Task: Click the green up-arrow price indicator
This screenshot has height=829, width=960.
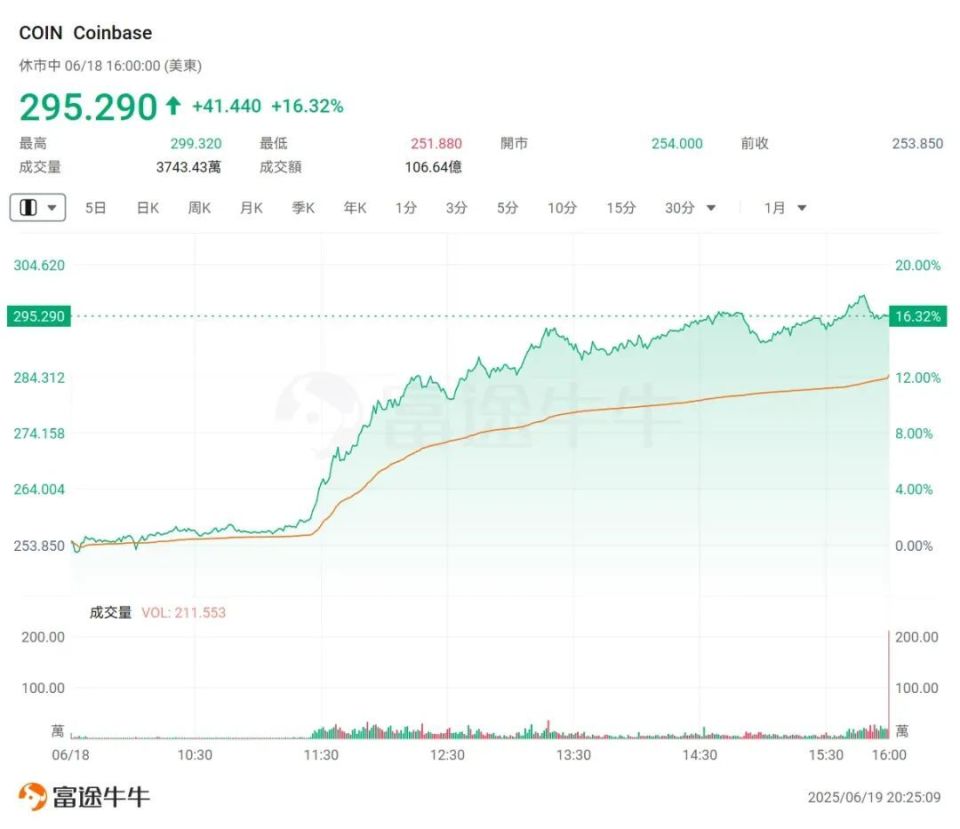Action: point(174,106)
